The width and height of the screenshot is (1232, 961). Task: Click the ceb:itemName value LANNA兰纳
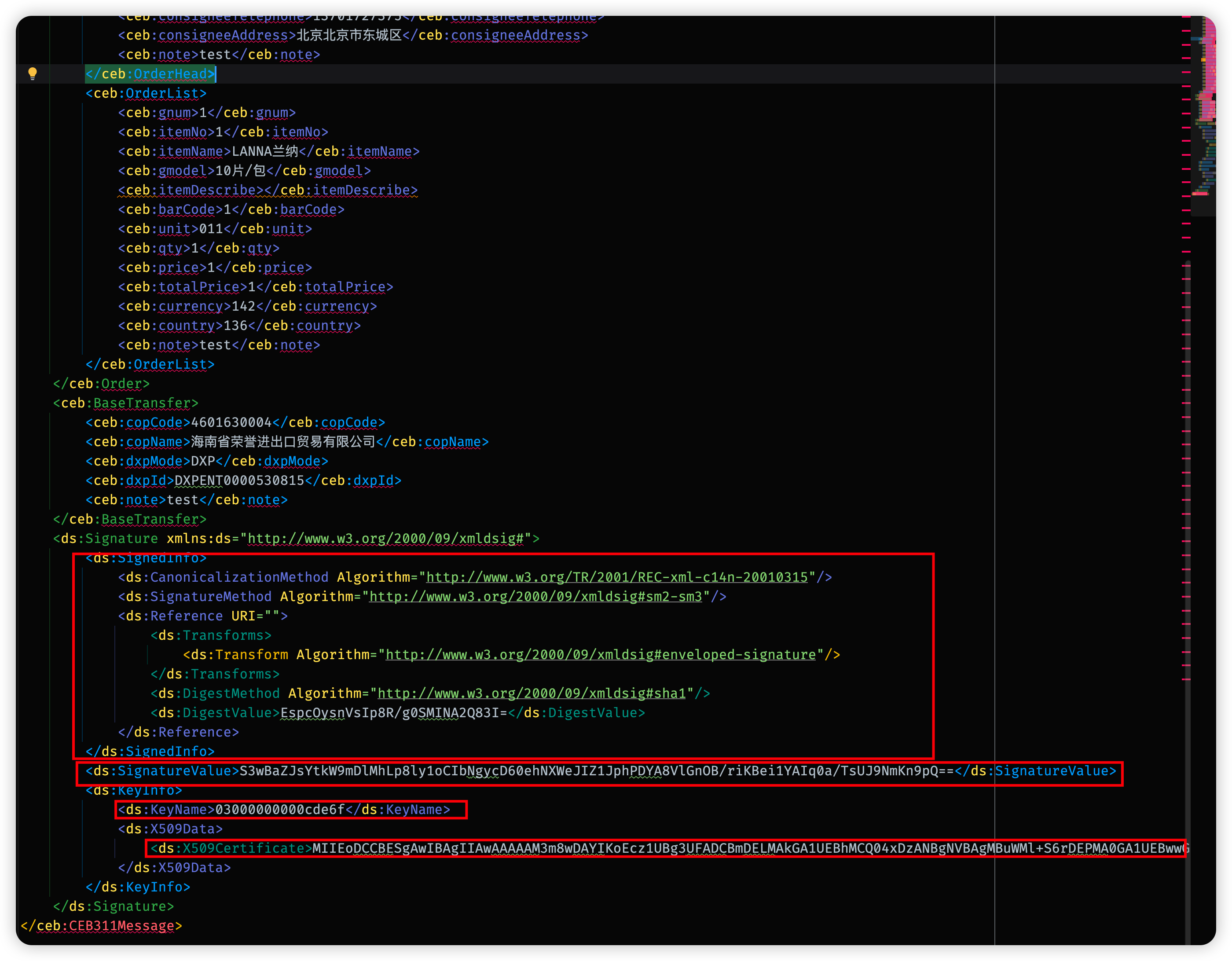265,151
